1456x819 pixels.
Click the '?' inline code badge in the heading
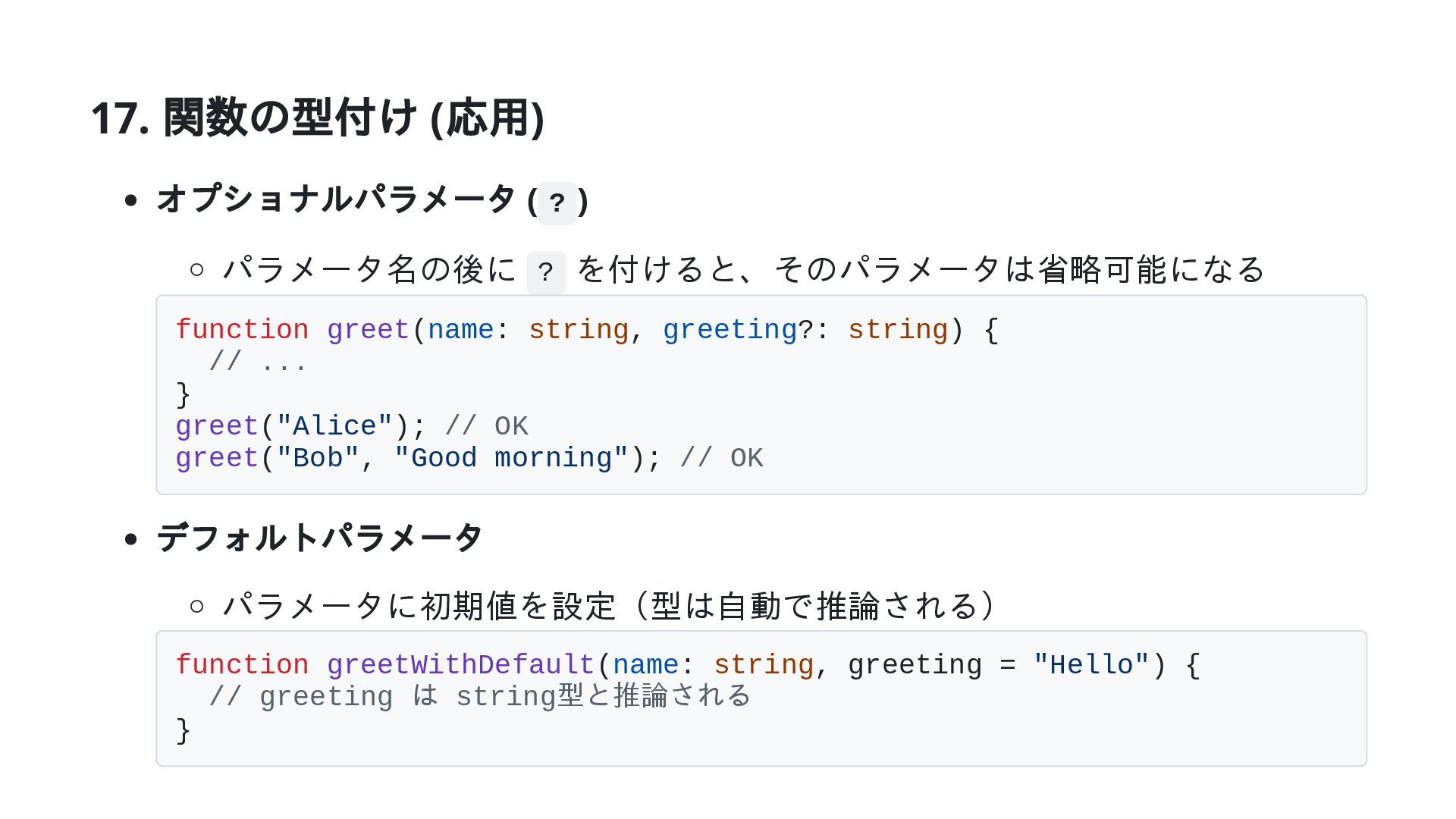click(557, 202)
